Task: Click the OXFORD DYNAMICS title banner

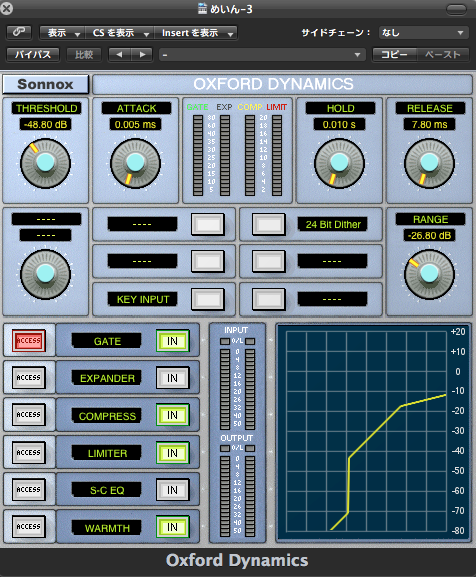Action: tap(282, 84)
